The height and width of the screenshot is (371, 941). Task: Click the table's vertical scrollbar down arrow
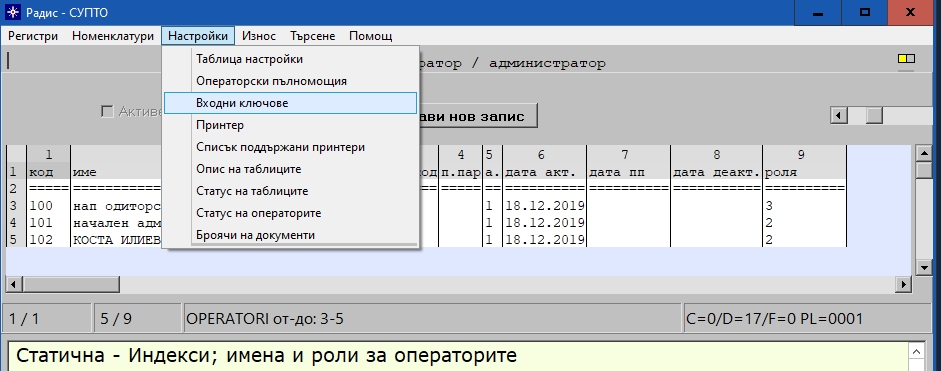[x=924, y=268]
